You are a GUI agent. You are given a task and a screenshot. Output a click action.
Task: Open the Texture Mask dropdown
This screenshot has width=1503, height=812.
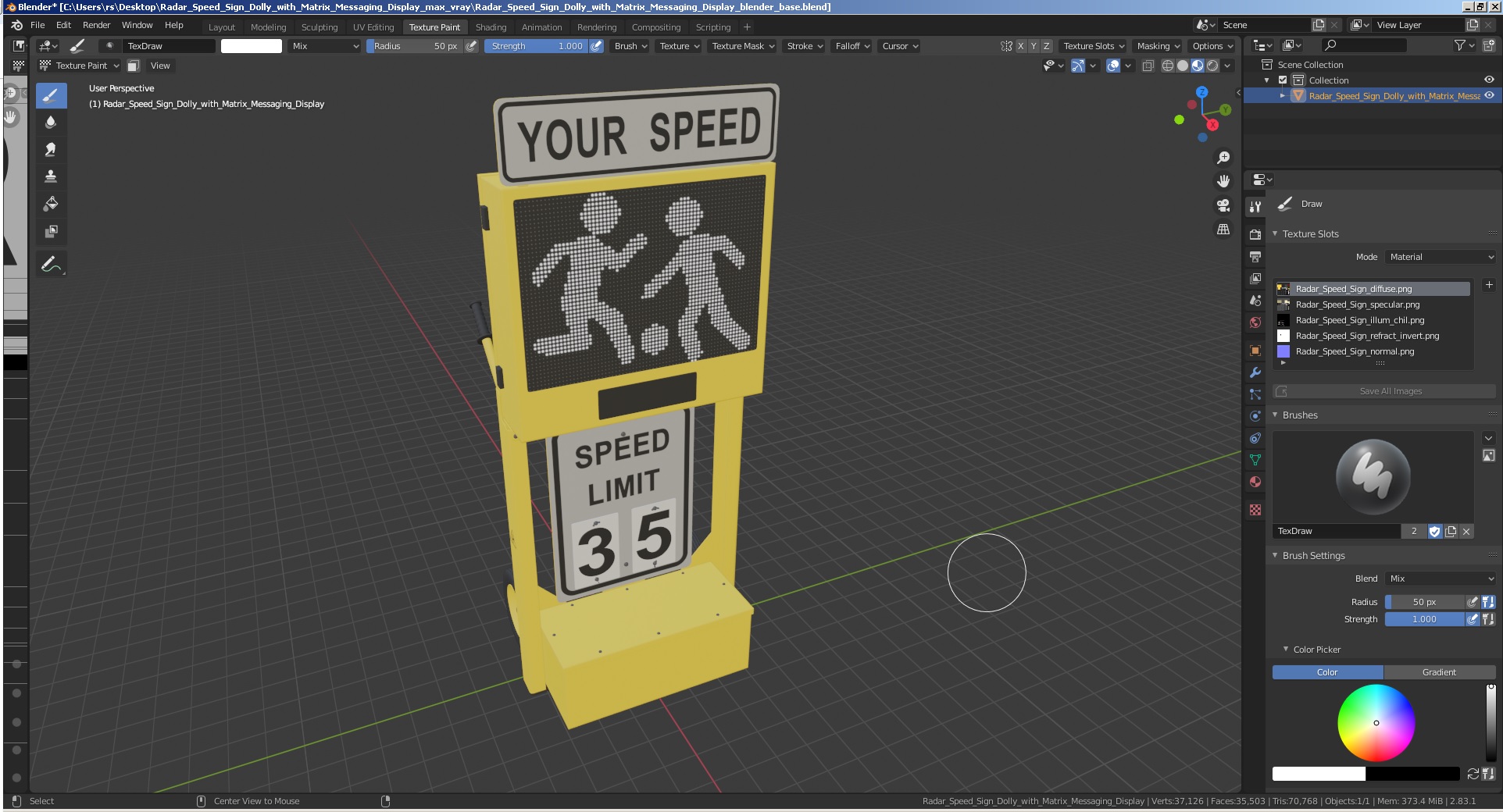(743, 46)
